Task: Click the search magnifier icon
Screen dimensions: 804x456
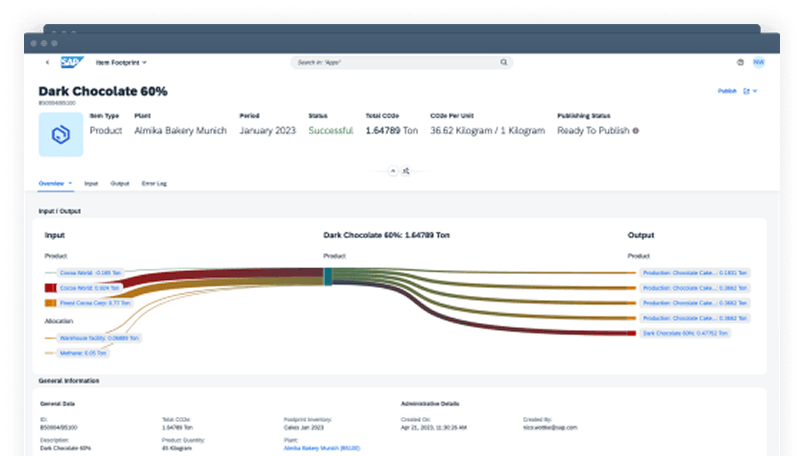Action: coord(503,62)
